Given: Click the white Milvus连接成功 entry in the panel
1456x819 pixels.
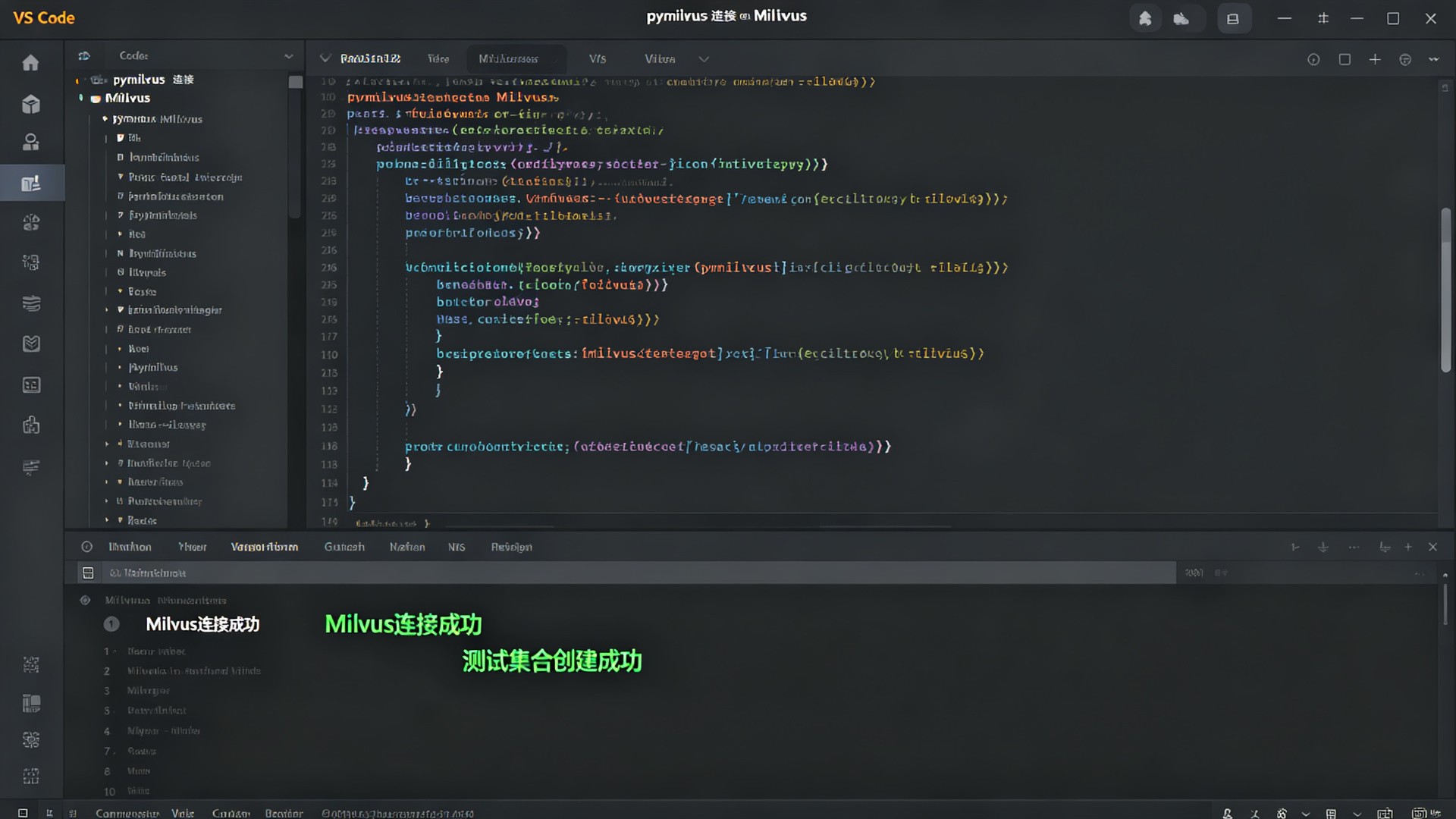Looking at the screenshot, I should click(202, 624).
